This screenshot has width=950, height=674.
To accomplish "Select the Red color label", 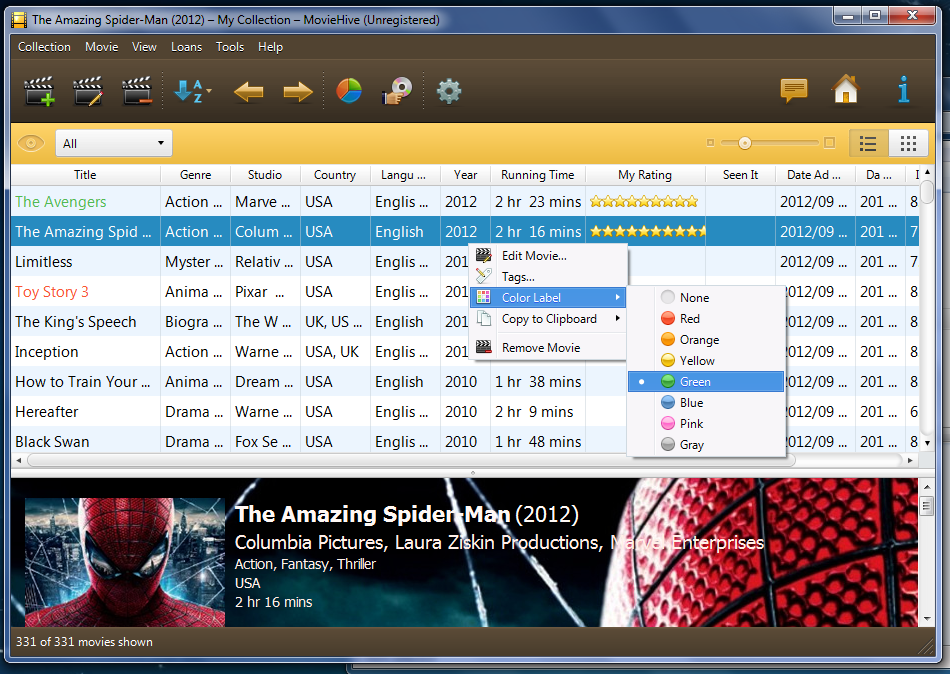I will (706, 319).
